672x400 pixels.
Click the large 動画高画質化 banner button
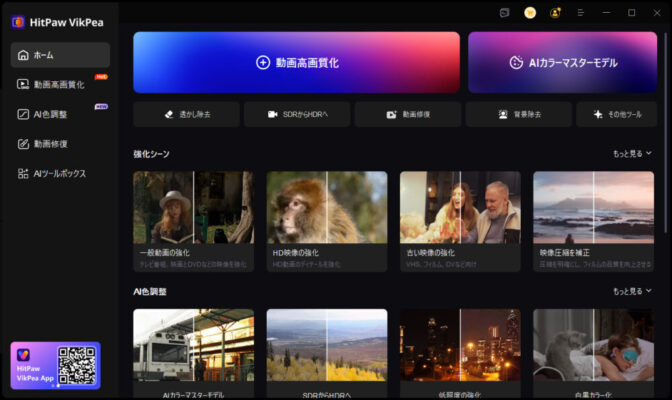click(297, 63)
